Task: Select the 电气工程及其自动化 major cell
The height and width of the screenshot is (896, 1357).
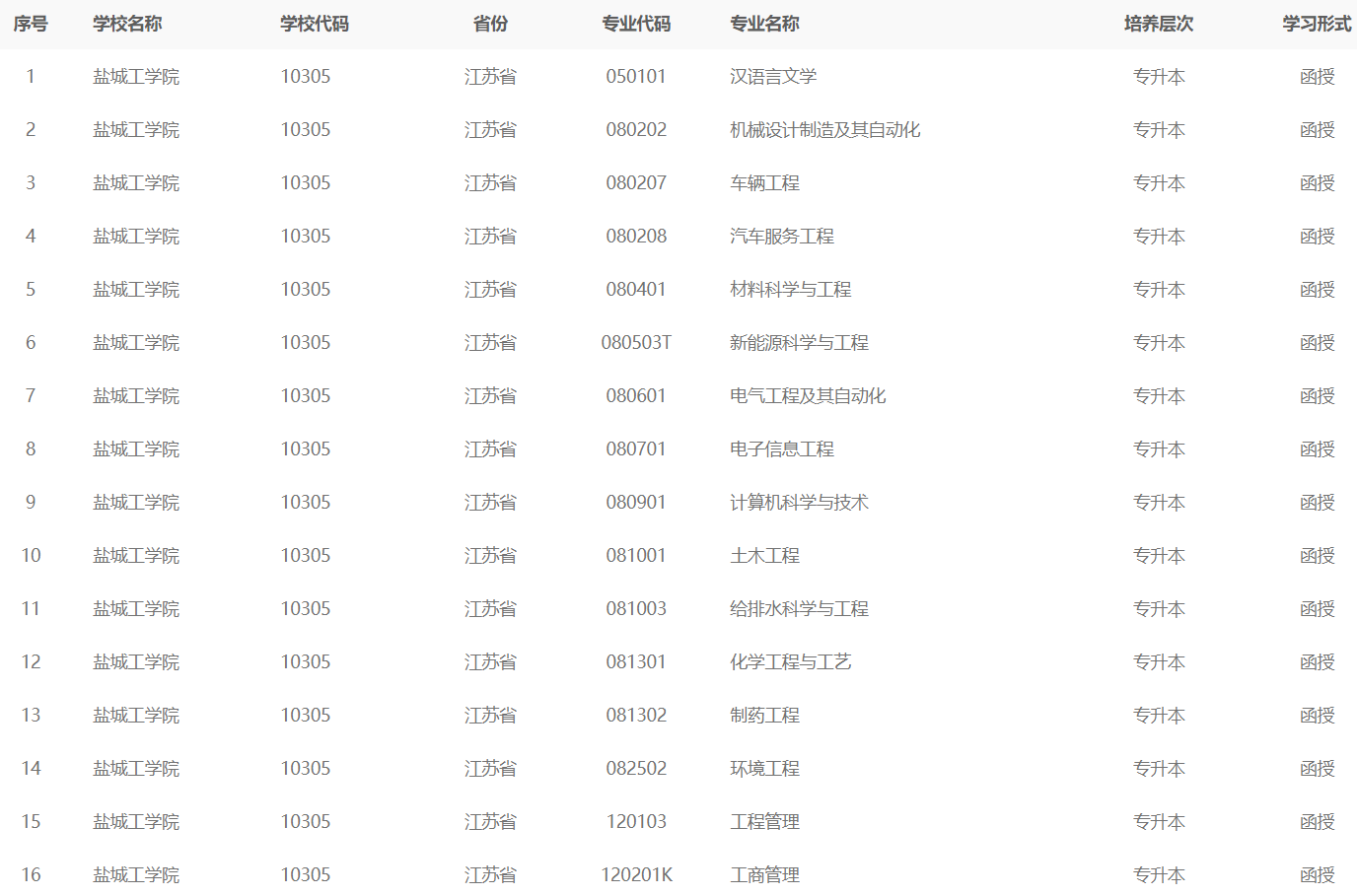Action: (x=808, y=396)
